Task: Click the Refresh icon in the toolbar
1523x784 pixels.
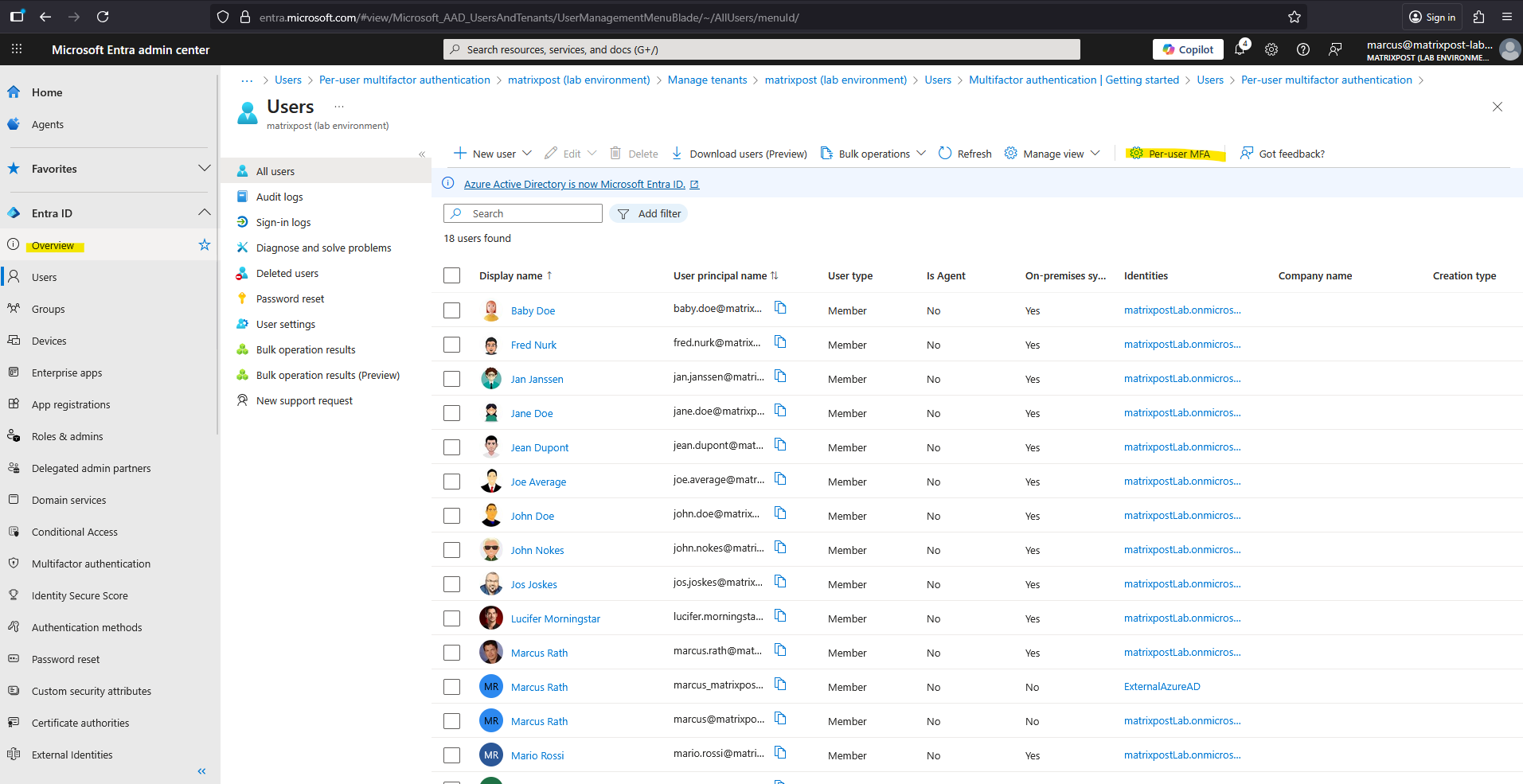Action: (945, 154)
